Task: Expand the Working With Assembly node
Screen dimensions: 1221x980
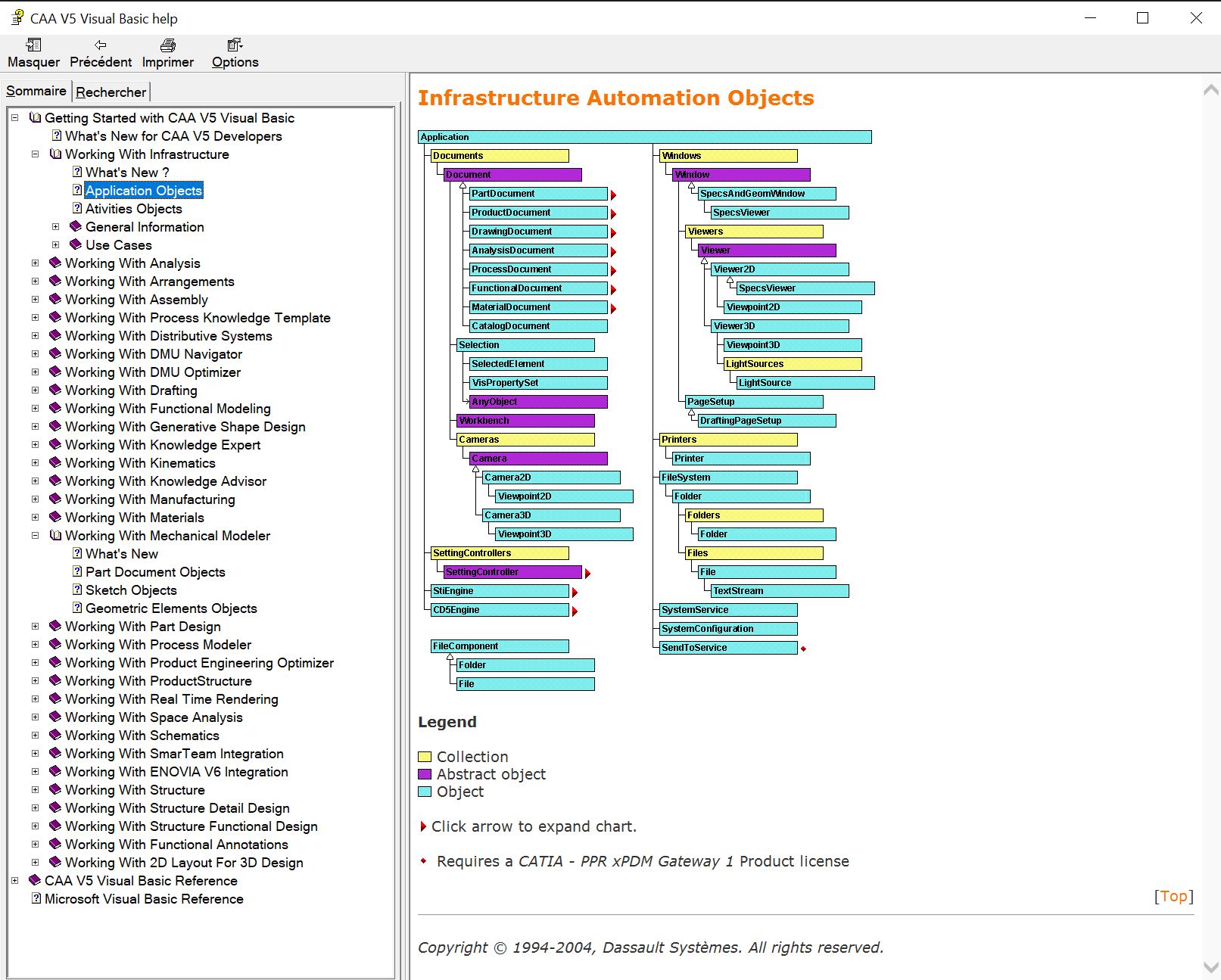Action: [x=35, y=299]
